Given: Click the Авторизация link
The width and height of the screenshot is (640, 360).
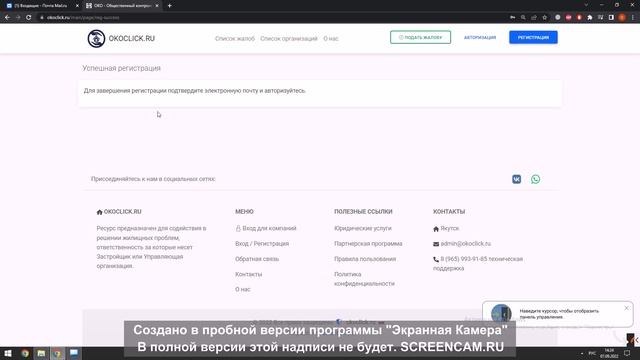Looking at the screenshot, I should [x=480, y=38].
